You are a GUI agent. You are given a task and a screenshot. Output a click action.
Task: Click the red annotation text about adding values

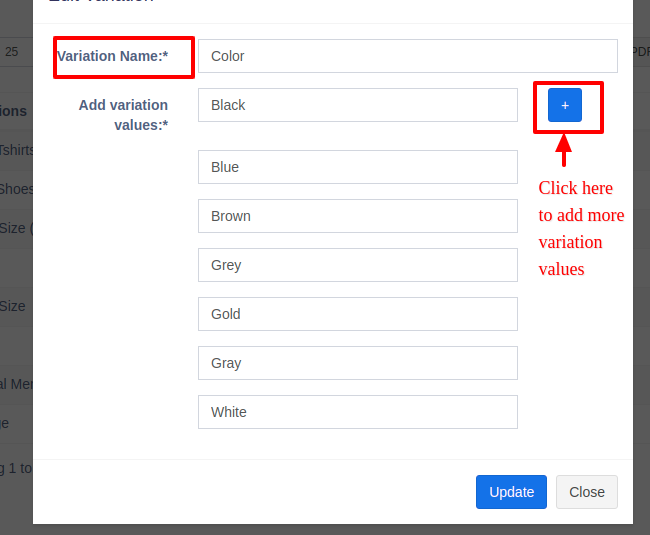pyautogui.click(x=580, y=228)
